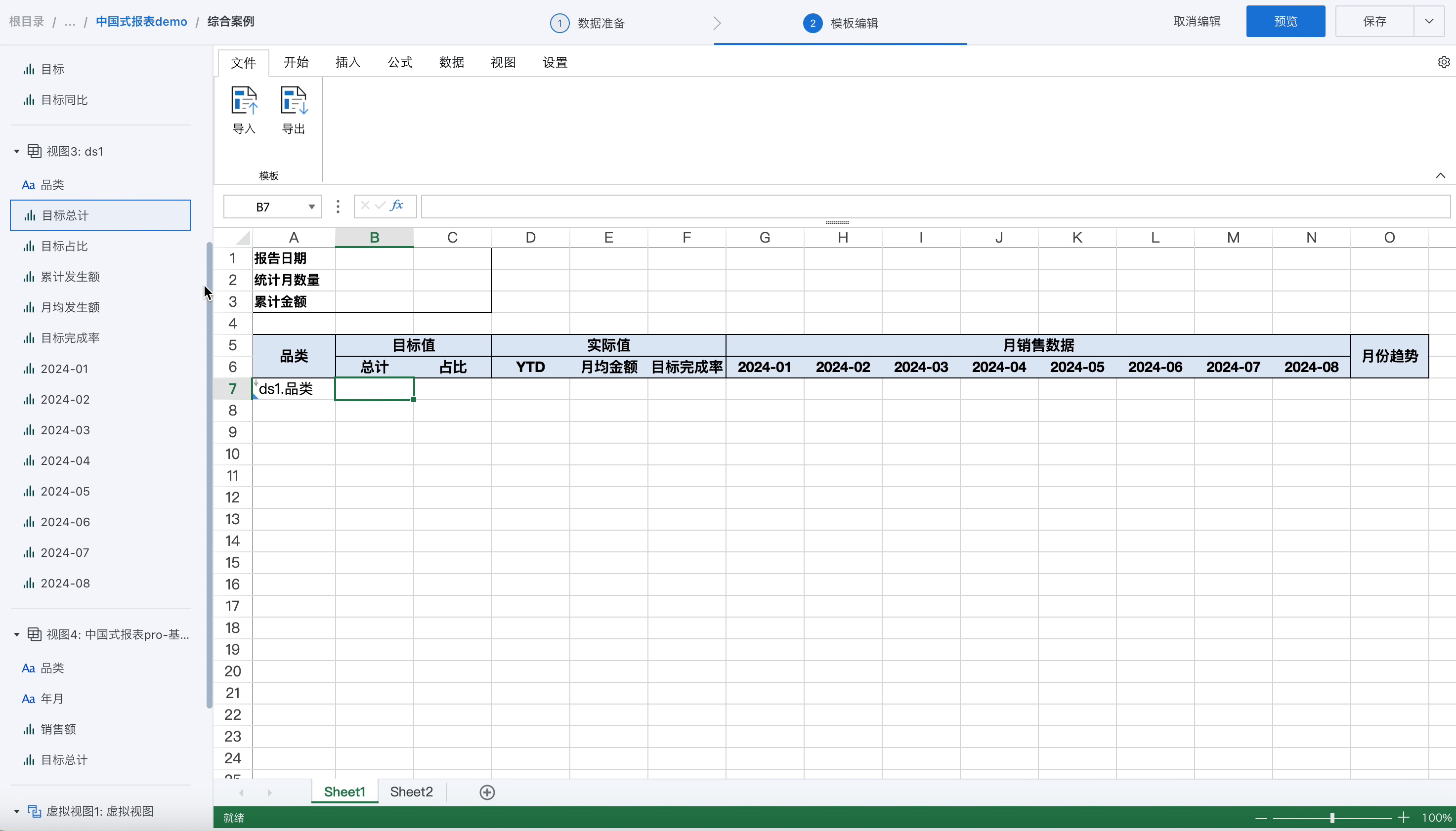
Task: Open the Sheet2 tab
Action: [412, 792]
